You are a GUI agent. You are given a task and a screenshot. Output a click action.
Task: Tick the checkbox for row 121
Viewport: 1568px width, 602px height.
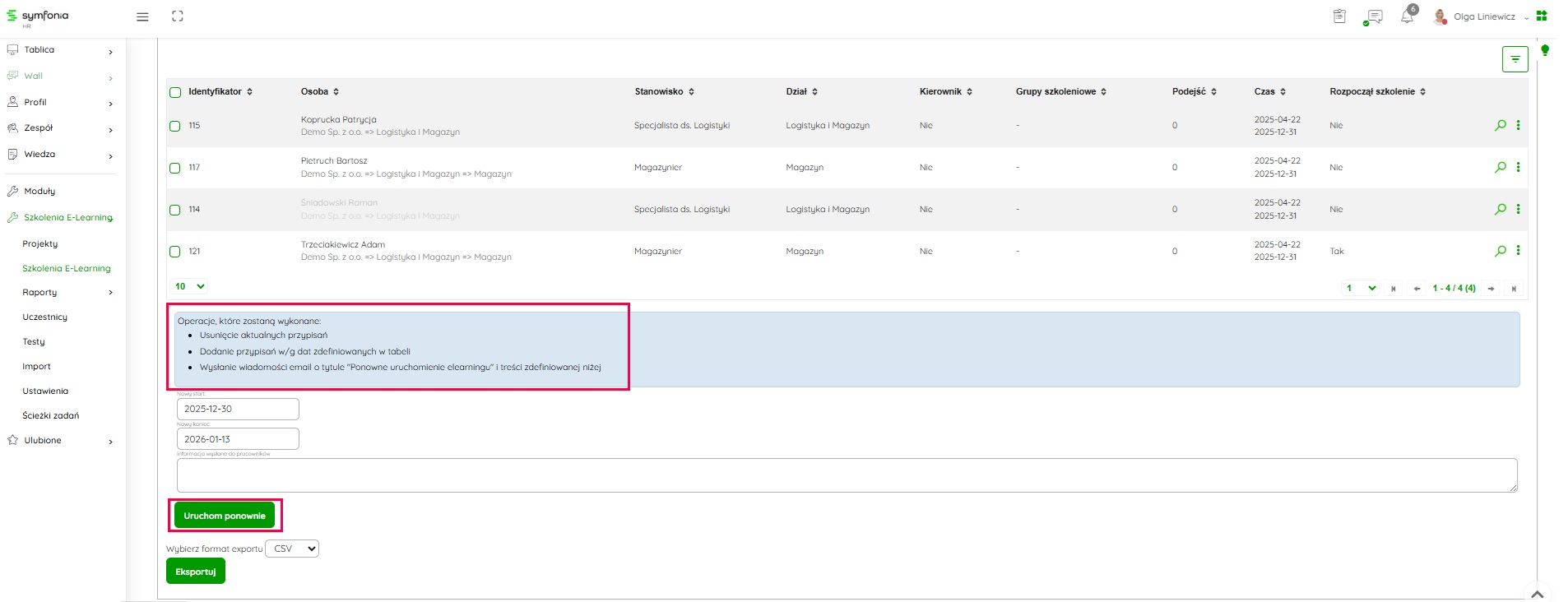(x=175, y=252)
